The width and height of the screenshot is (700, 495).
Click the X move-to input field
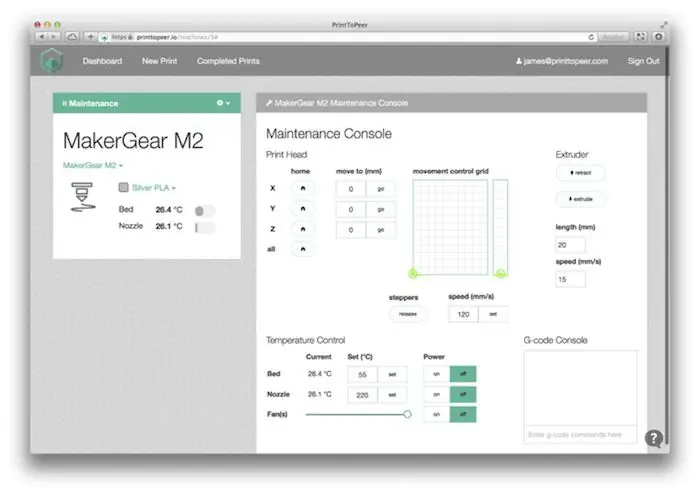[x=351, y=189]
